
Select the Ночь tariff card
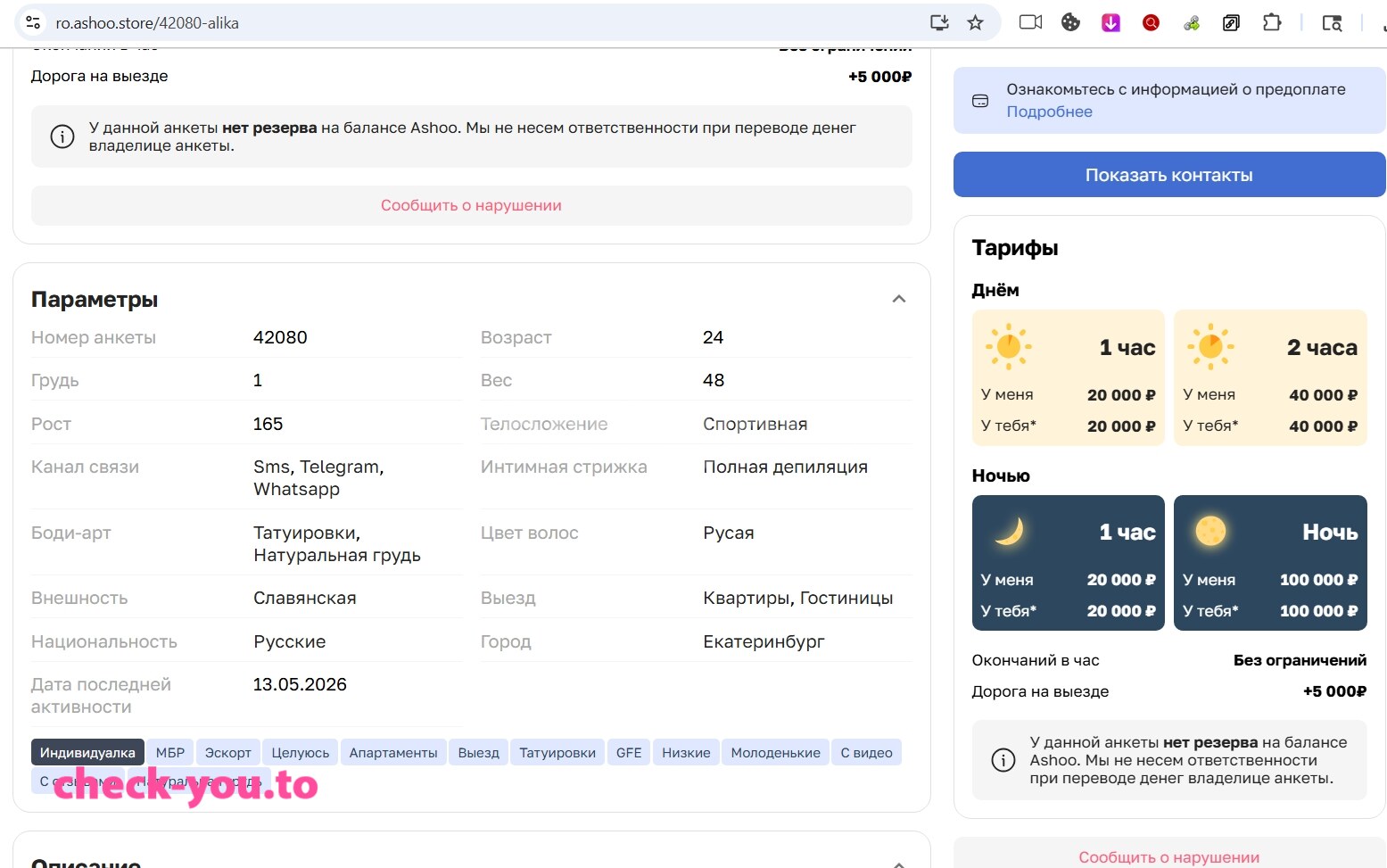click(x=1270, y=563)
